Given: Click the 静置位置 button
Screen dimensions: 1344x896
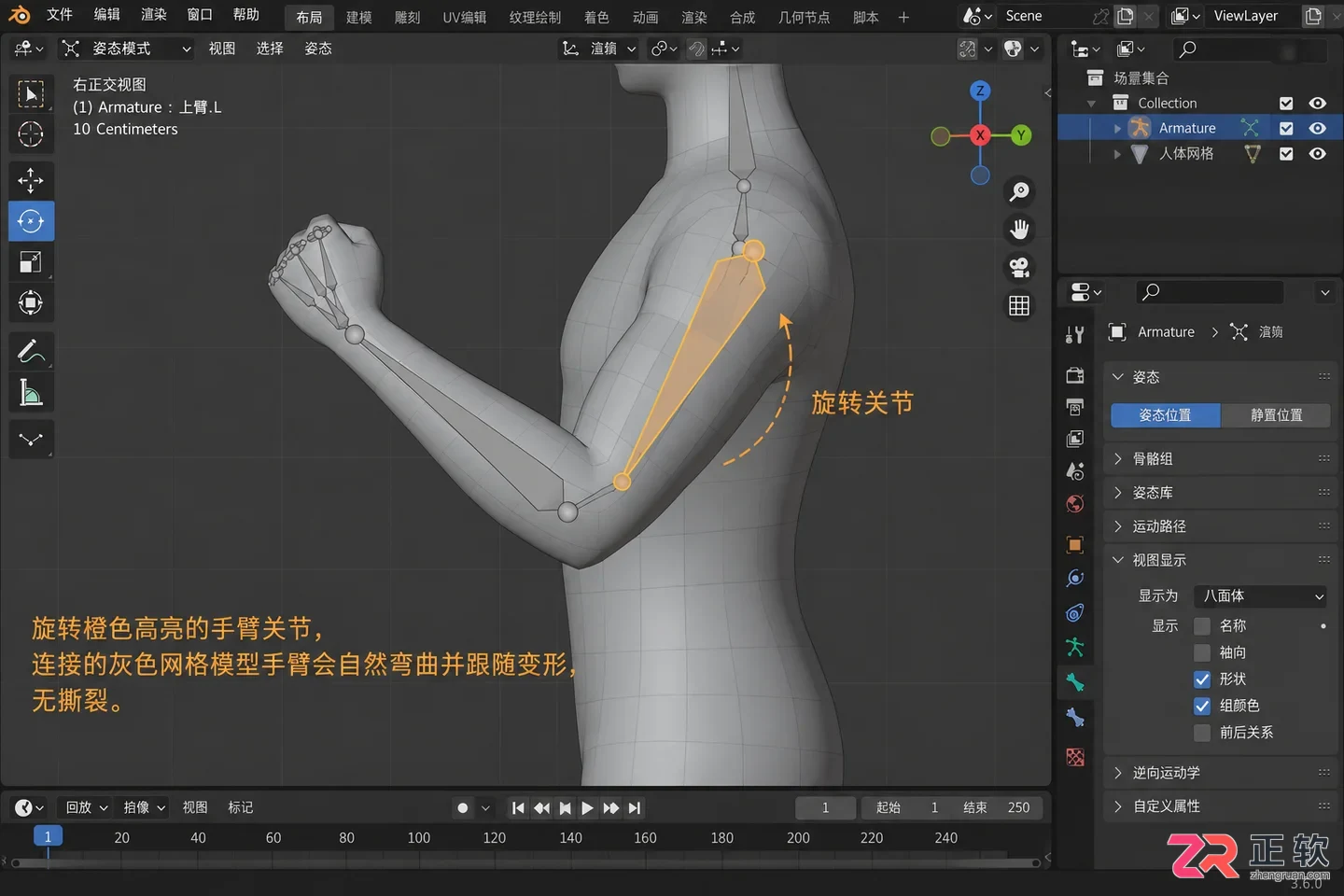Looking at the screenshot, I should pyautogui.click(x=1276, y=415).
